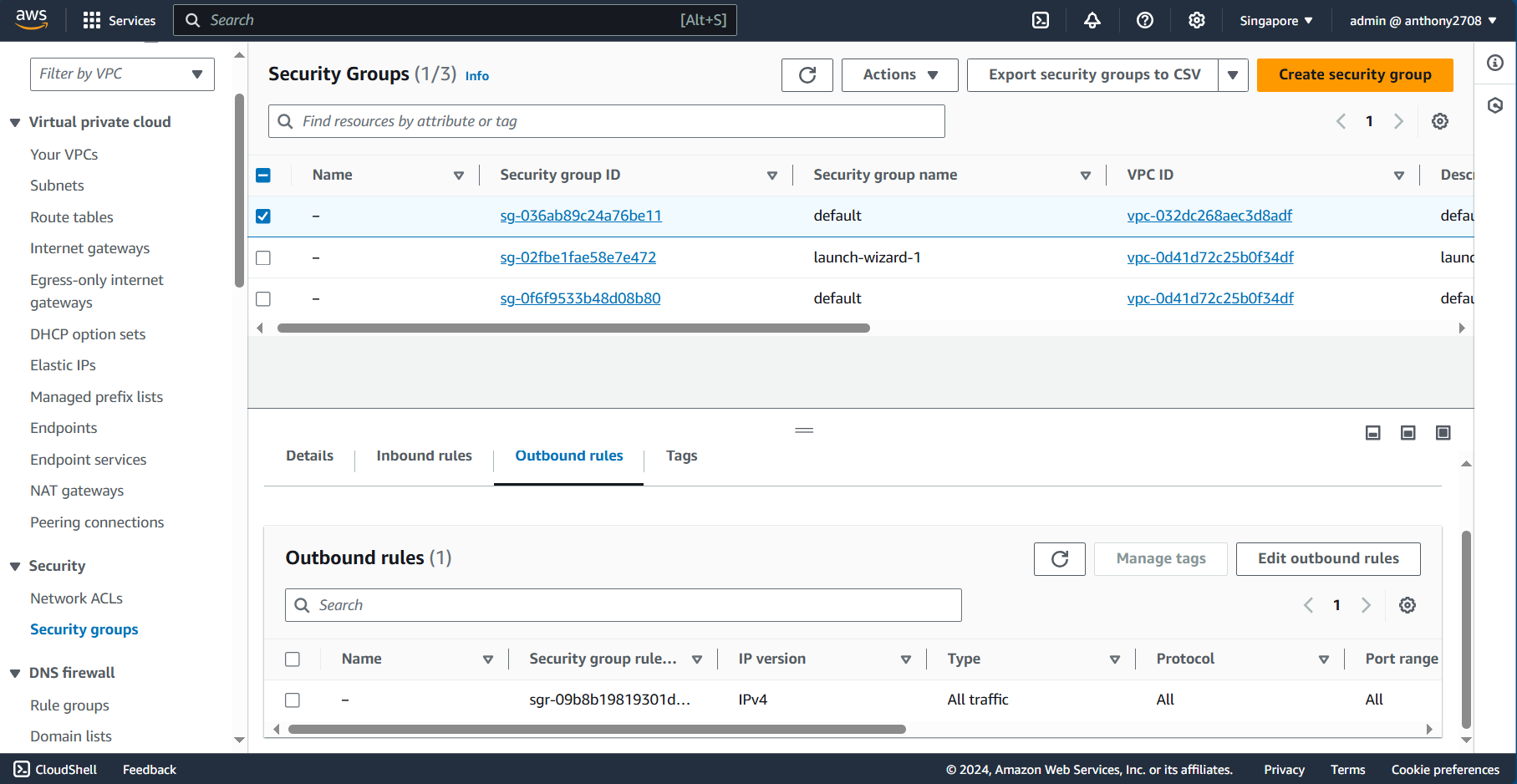This screenshot has height=784, width=1517.
Task: Collapse details pane to bottom layout
Action: pos(1373,433)
